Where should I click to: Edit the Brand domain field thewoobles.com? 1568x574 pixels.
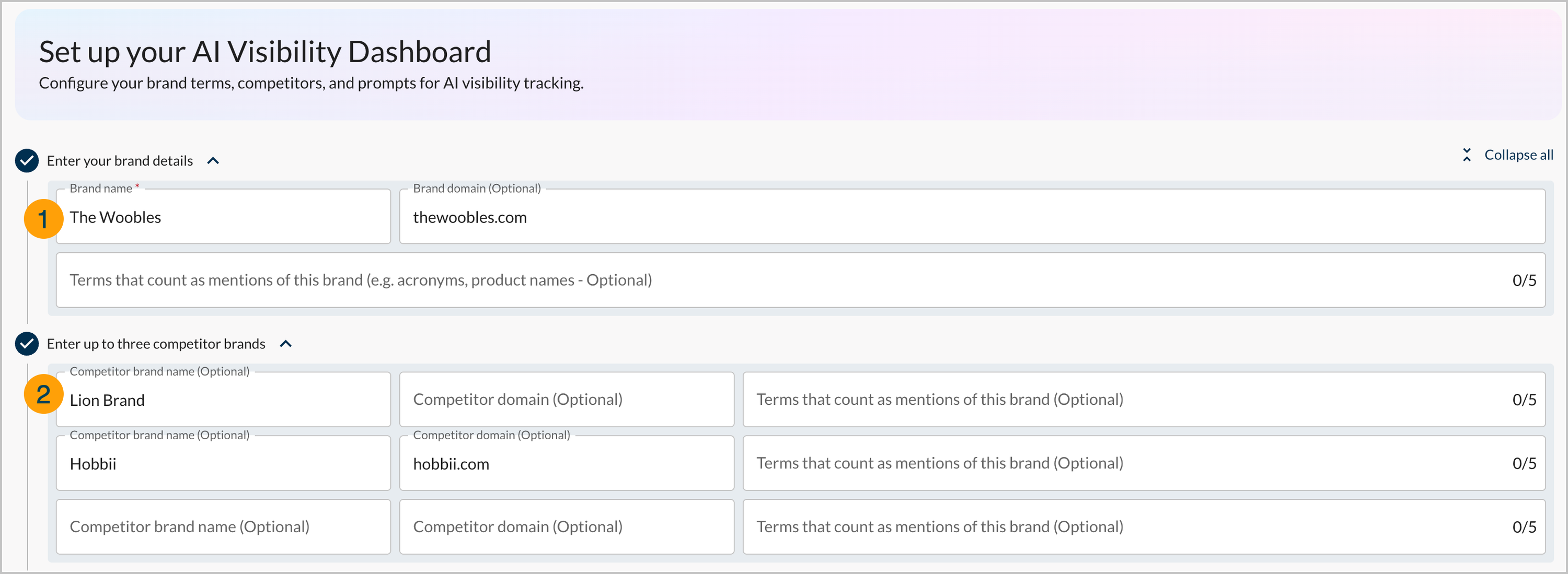pos(972,216)
